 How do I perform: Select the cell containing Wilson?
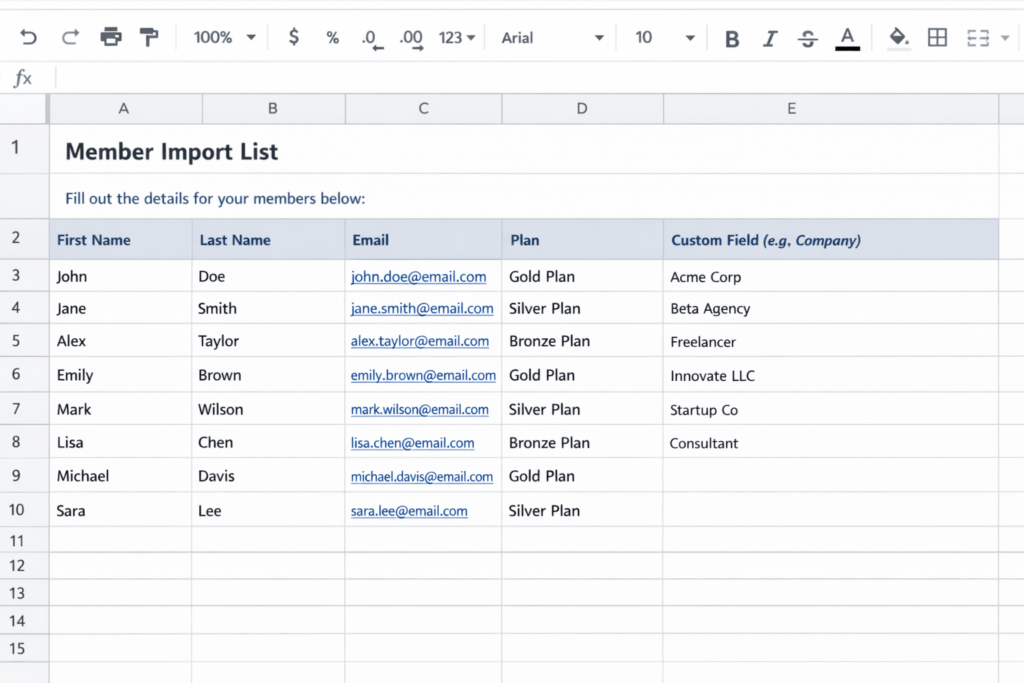pyautogui.click(x=268, y=409)
